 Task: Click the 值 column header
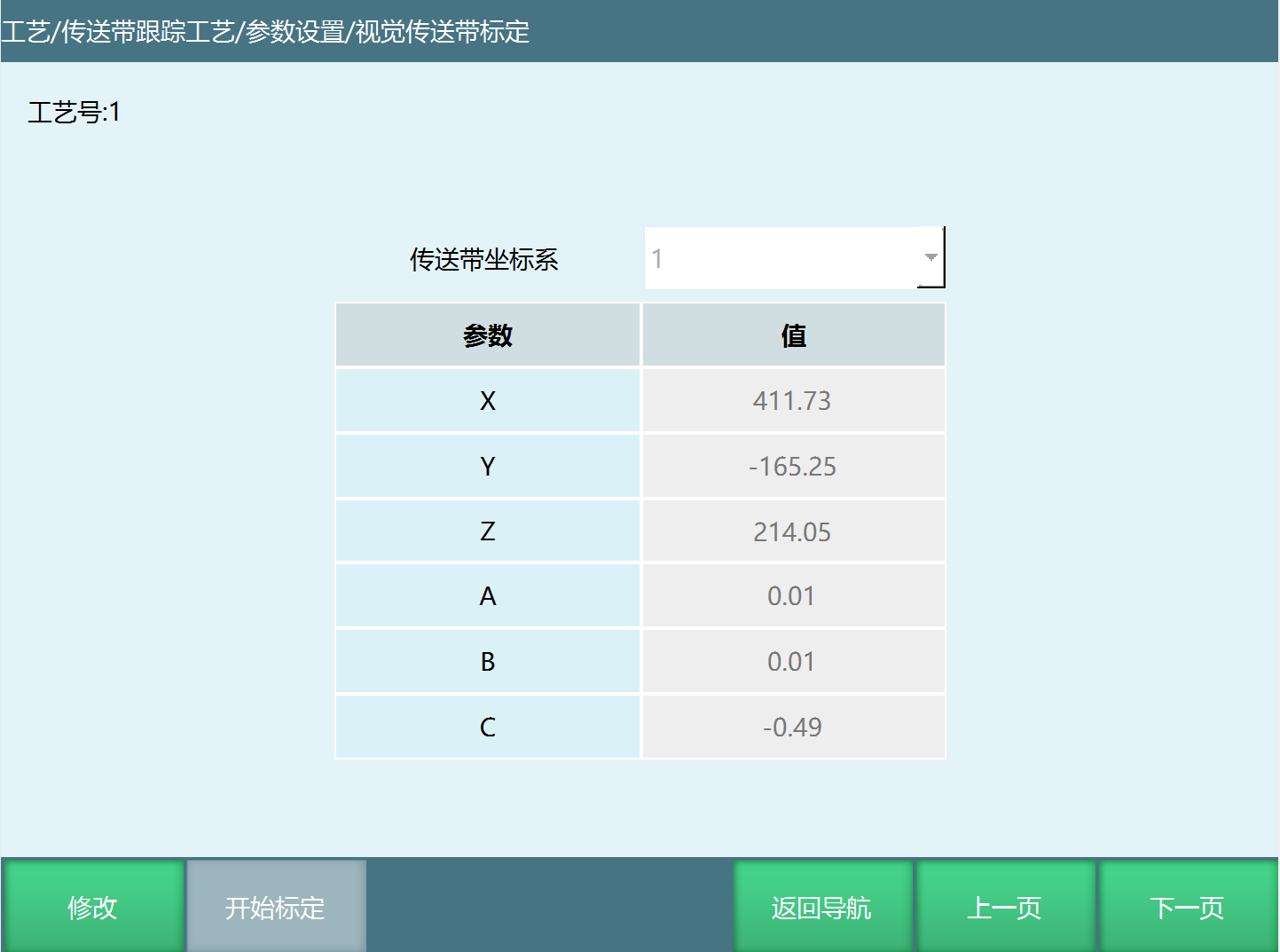pyautogui.click(x=794, y=334)
